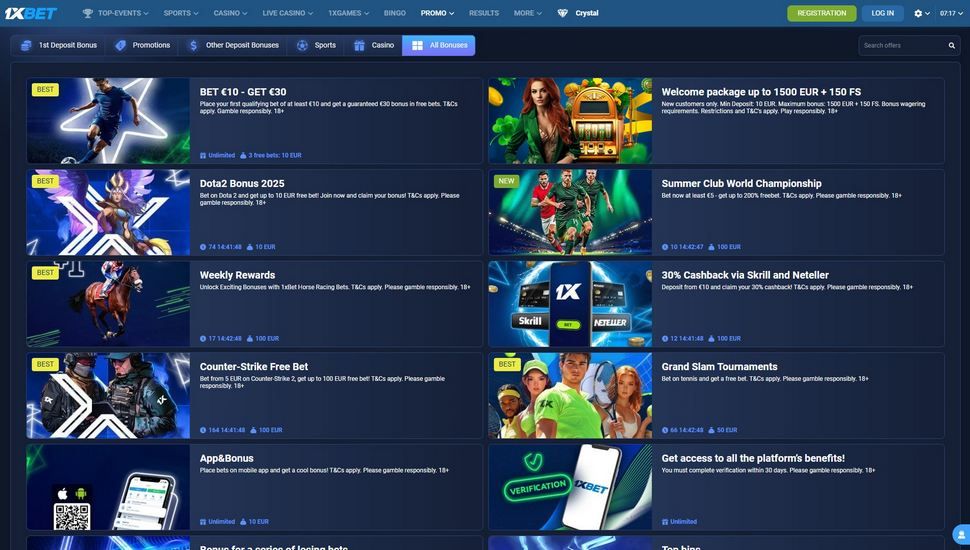Click the redhead slot machine thumbnail

point(570,121)
